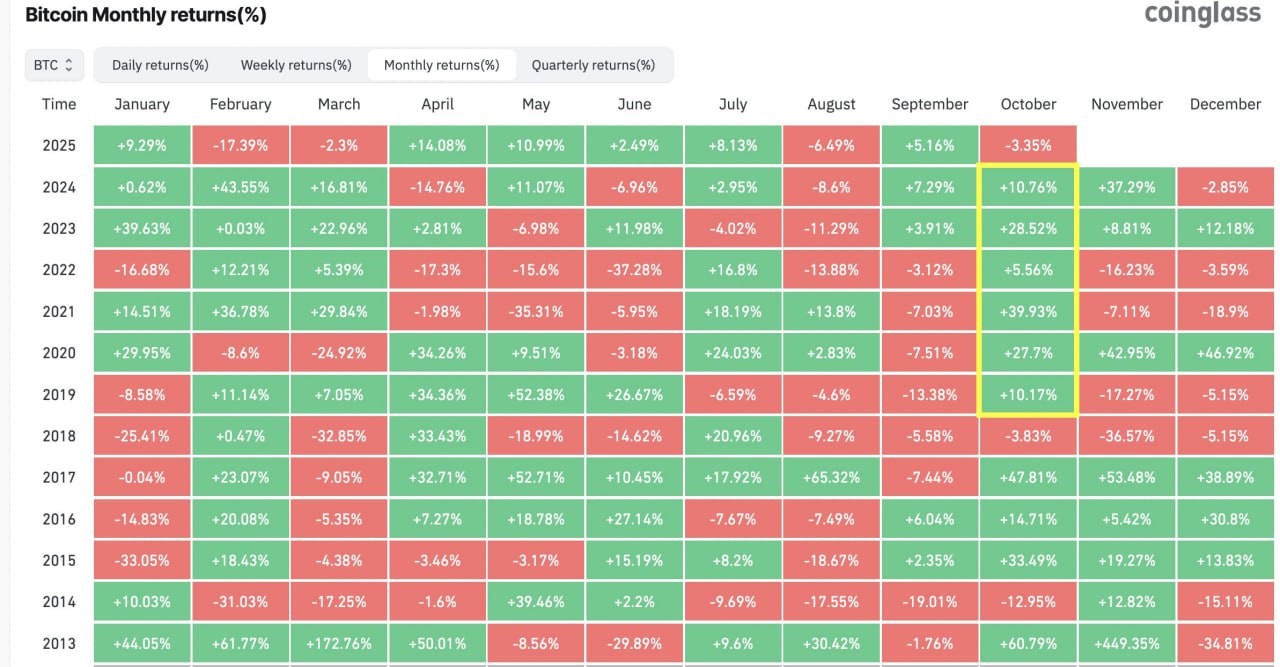This screenshot has width=1280, height=667.
Task: Open the BTC coin selector
Action: pos(53,64)
